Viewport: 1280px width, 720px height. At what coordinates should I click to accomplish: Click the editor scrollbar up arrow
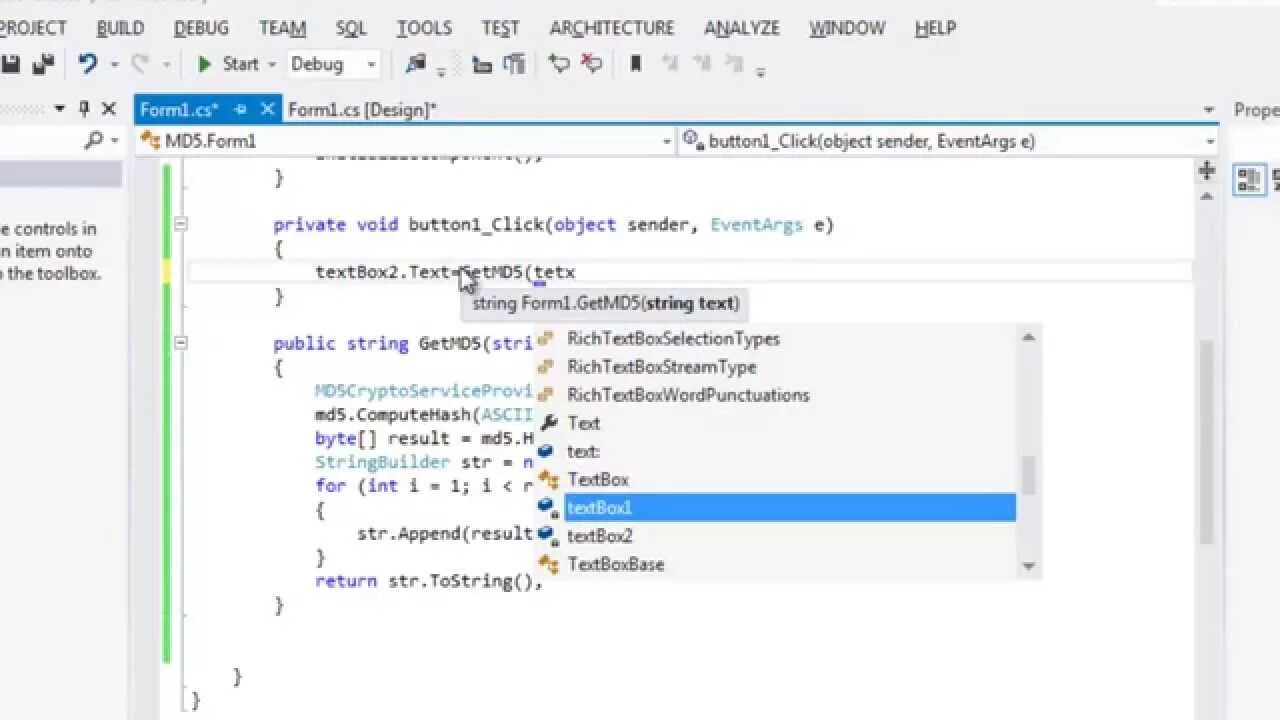(1207, 197)
